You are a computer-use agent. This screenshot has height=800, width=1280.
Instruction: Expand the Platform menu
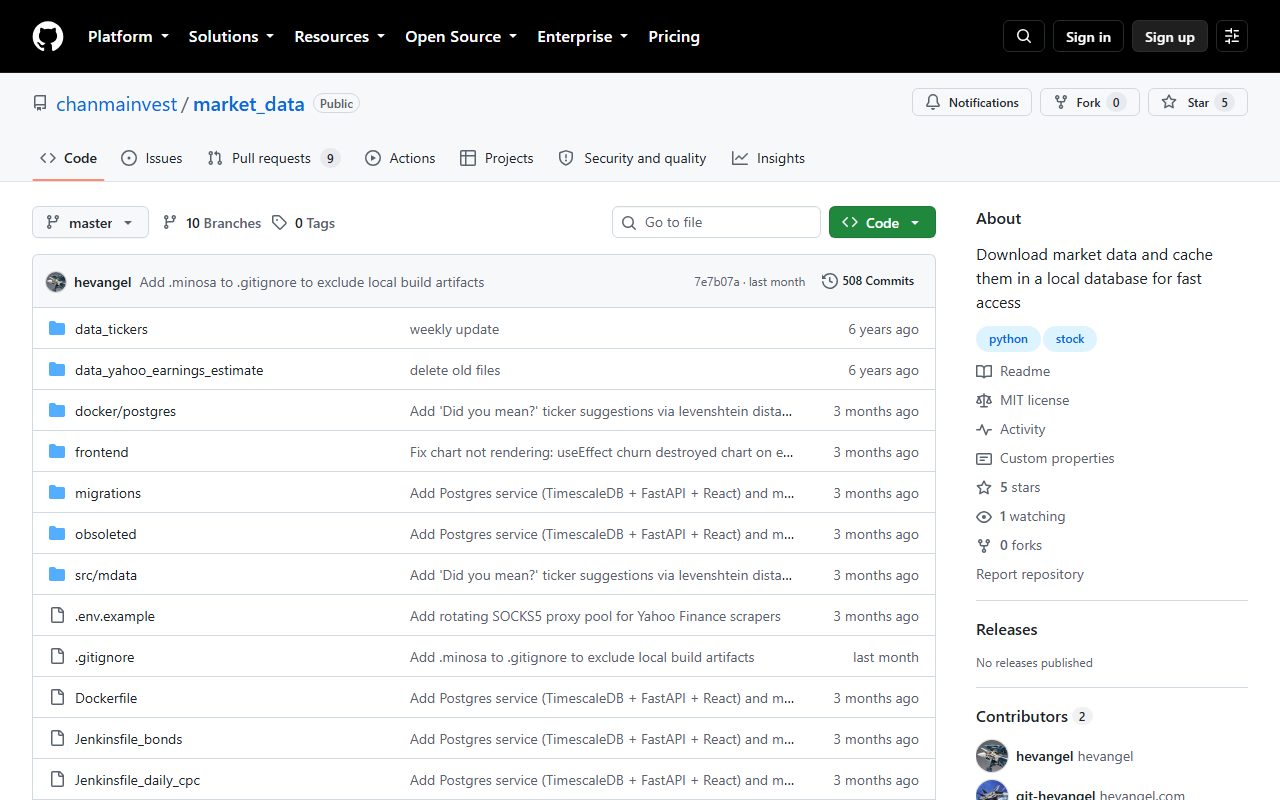tap(128, 37)
